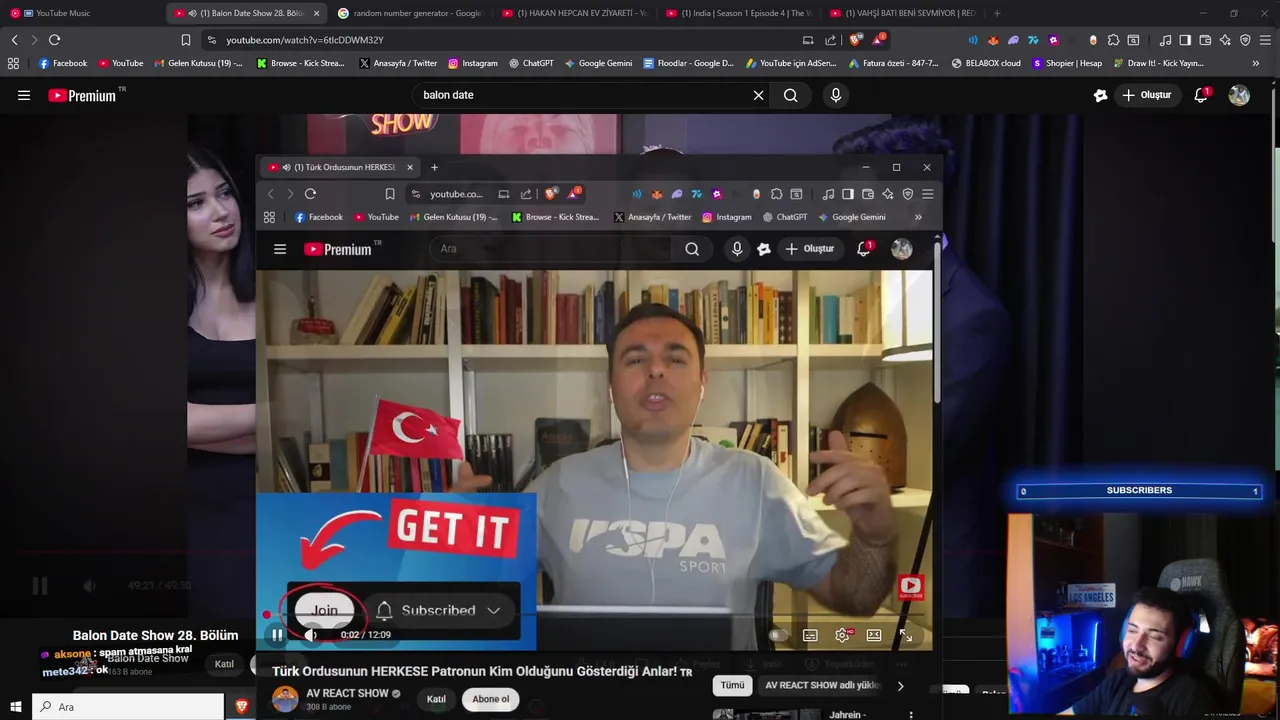
Task: Mute the front video volume
Action: 311,634
